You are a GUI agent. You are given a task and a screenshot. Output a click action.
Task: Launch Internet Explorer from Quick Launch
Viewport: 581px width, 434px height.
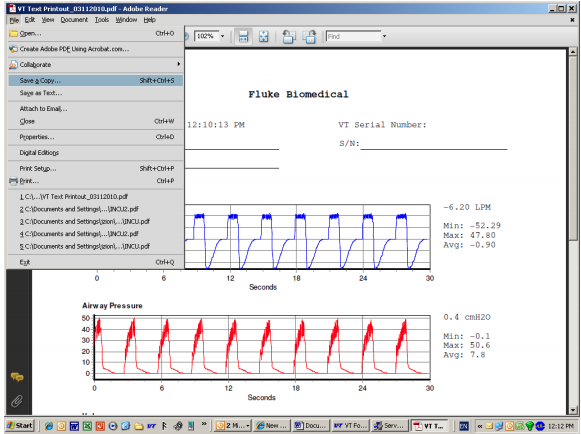point(49,426)
